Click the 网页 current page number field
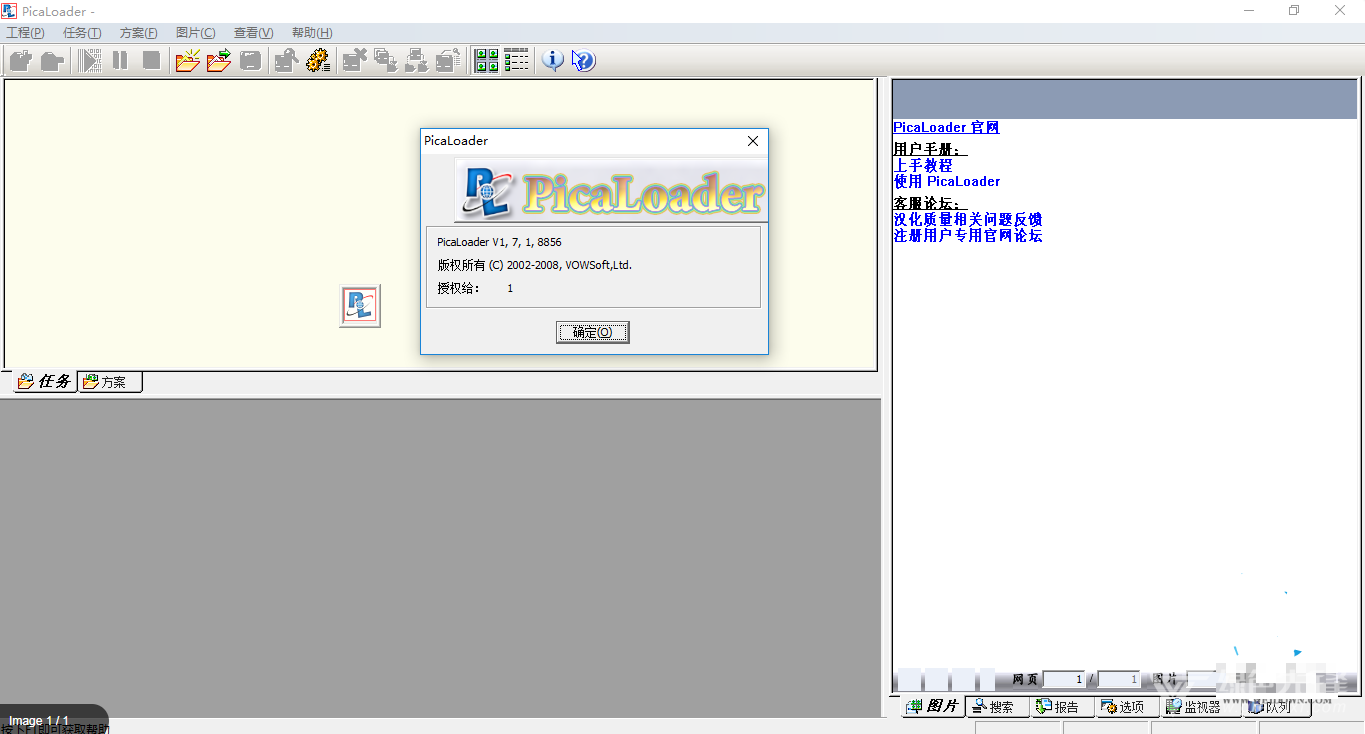1365x734 pixels. tap(1065, 680)
